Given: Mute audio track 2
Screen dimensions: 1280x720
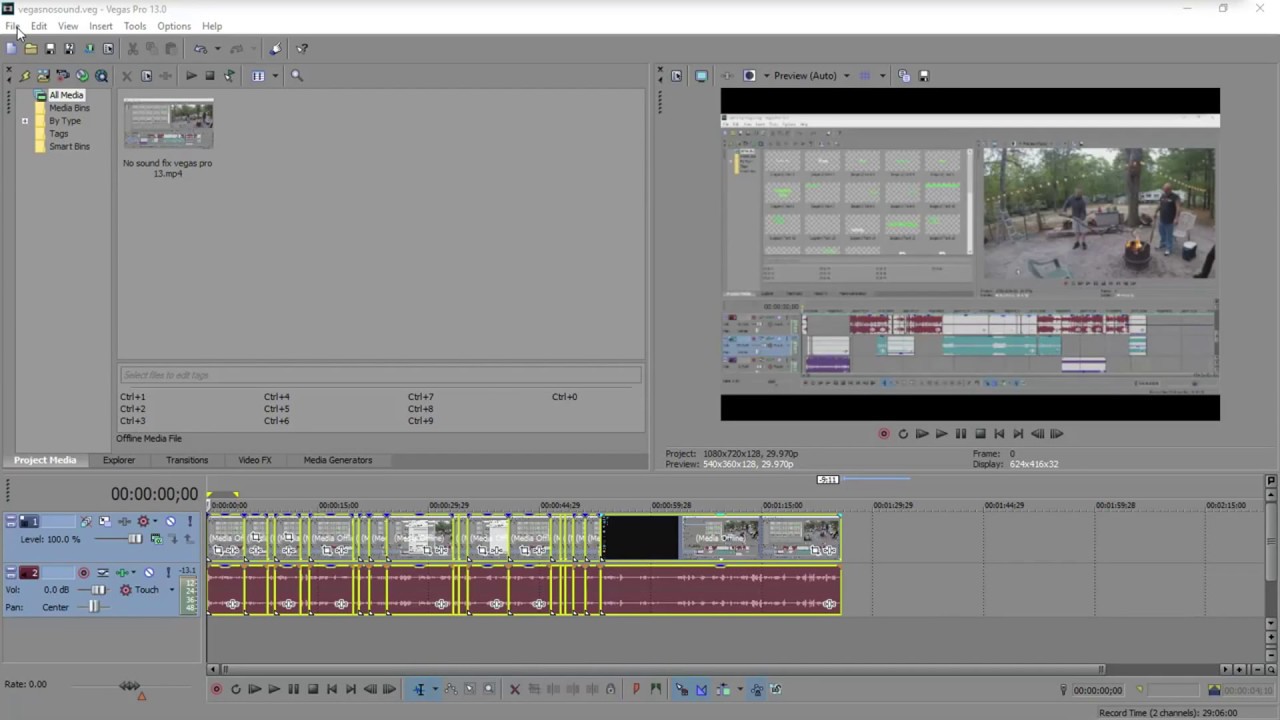Looking at the screenshot, I should click(149, 573).
